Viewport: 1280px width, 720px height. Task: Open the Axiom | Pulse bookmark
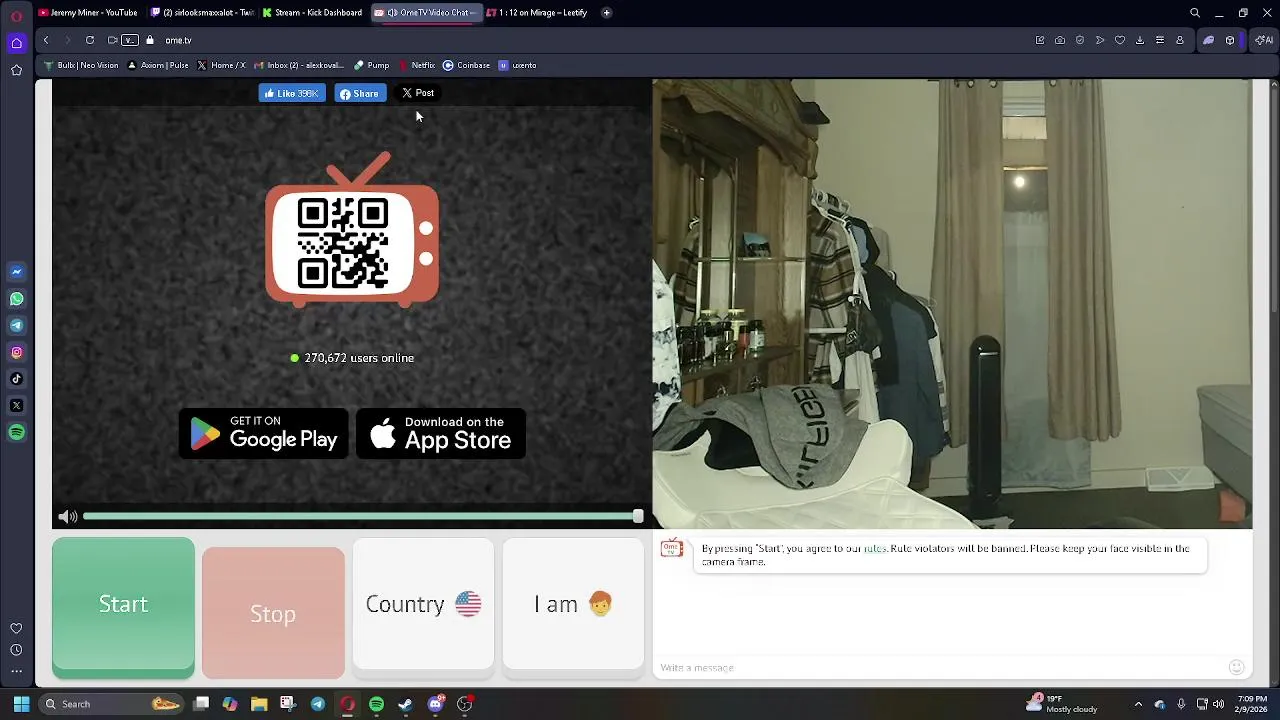[x=158, y=65]
